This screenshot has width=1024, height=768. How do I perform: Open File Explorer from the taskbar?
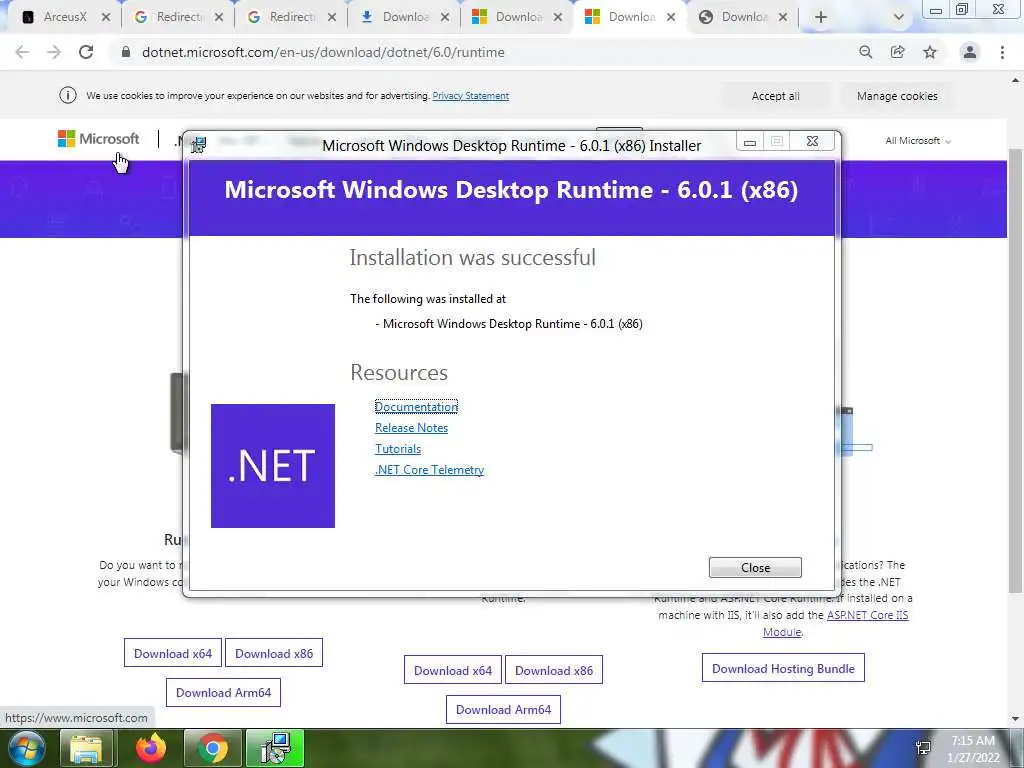click(87, 748)
